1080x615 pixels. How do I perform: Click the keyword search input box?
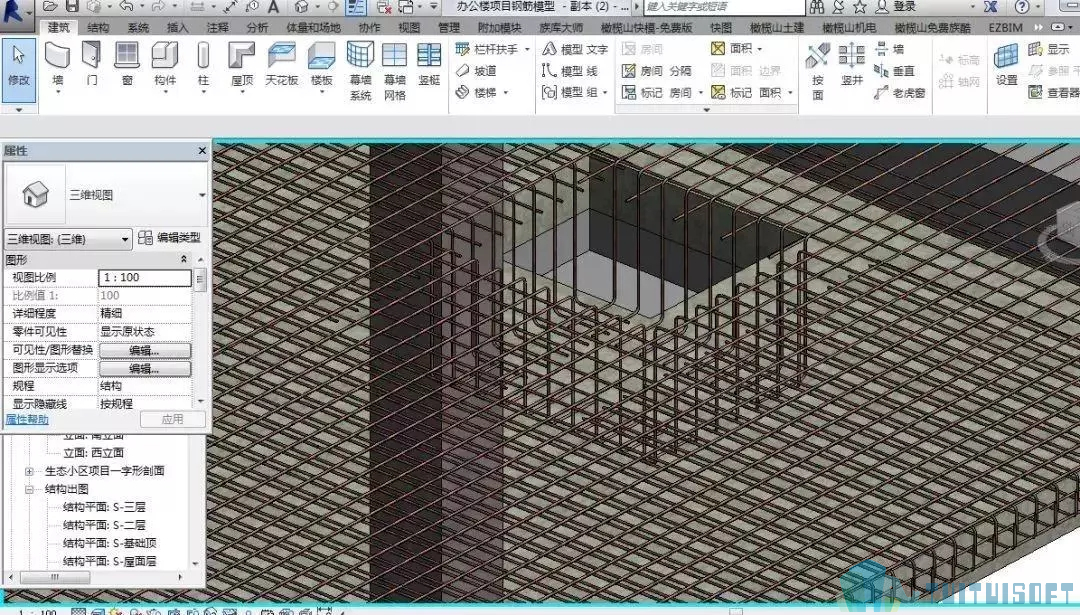click(x=724, y=7)
